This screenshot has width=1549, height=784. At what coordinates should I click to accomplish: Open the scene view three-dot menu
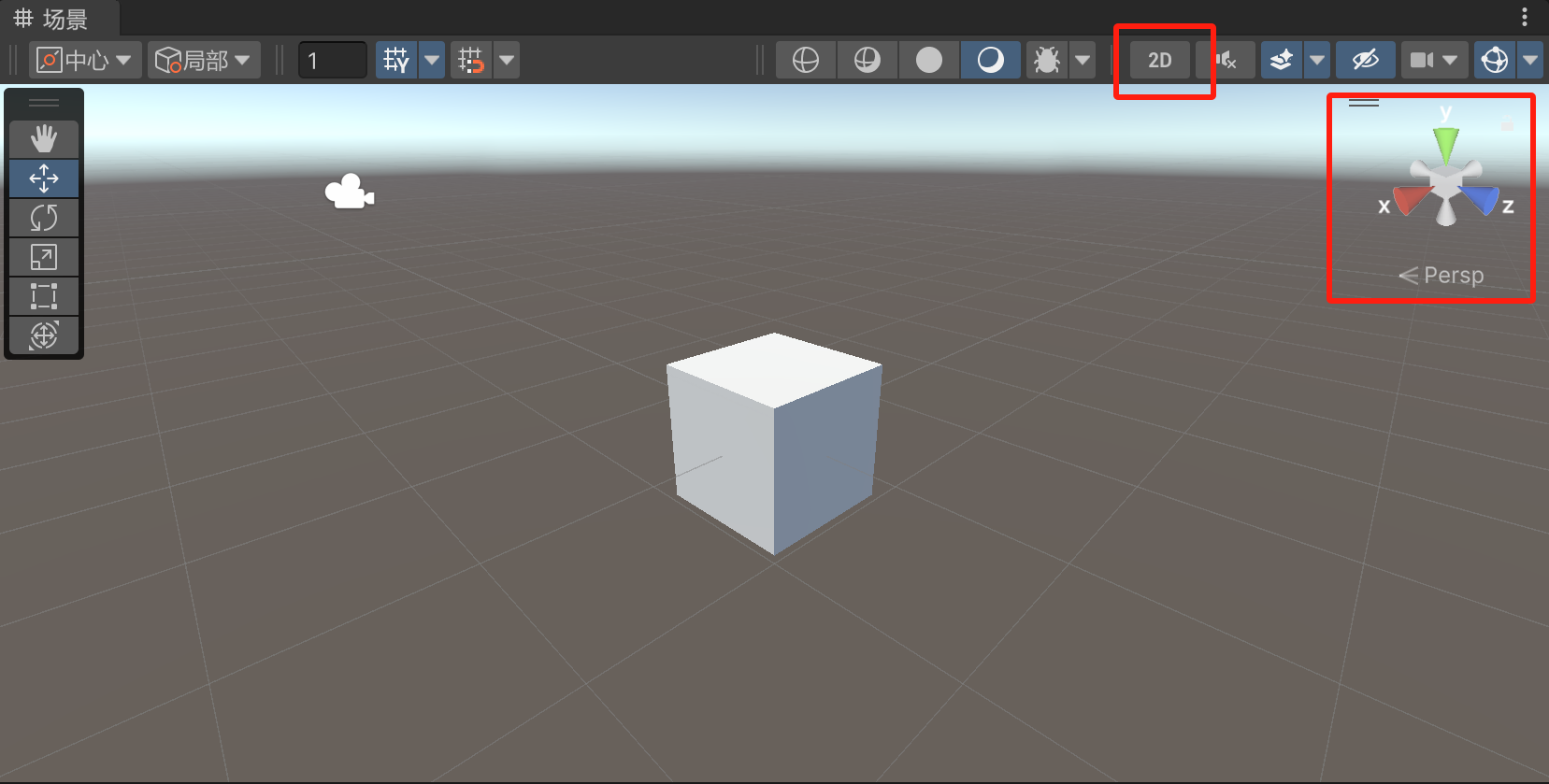coord(1525,17)
